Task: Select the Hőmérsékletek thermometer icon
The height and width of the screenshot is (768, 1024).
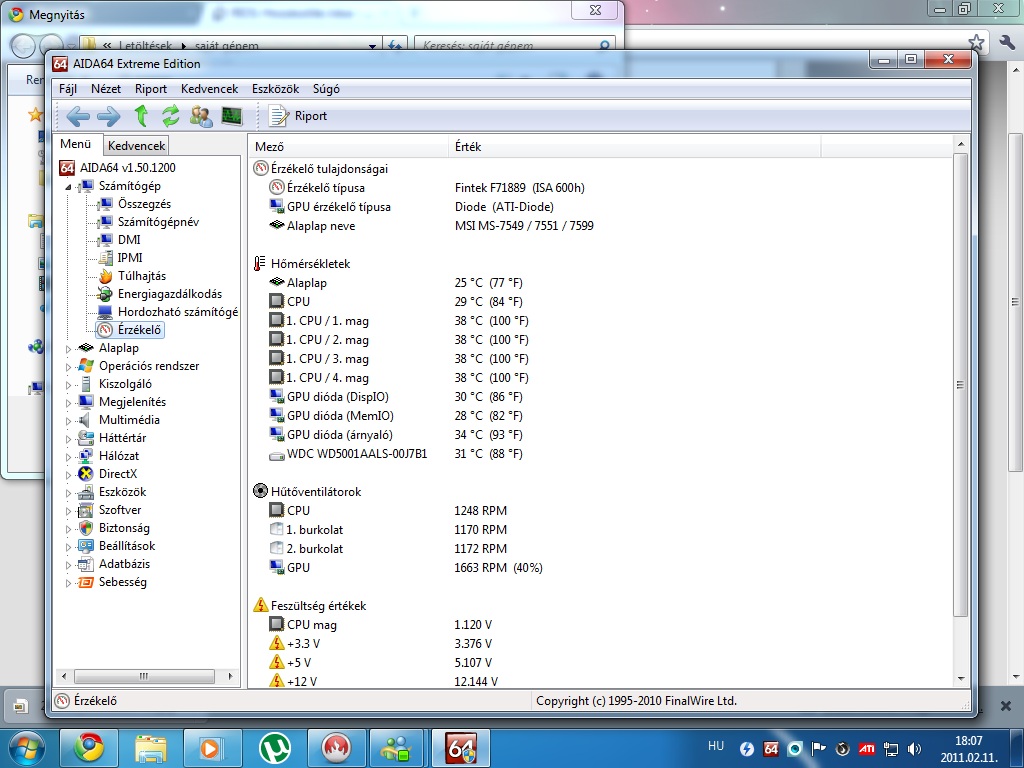Action: 260,264
